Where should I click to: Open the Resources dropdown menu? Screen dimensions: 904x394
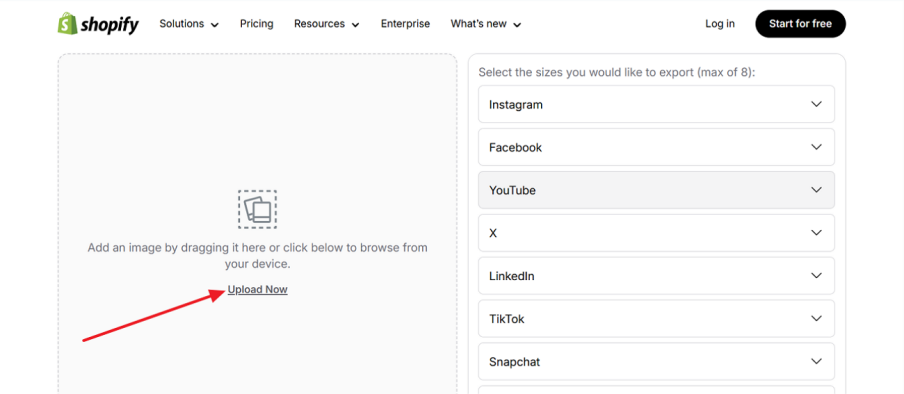326,24
